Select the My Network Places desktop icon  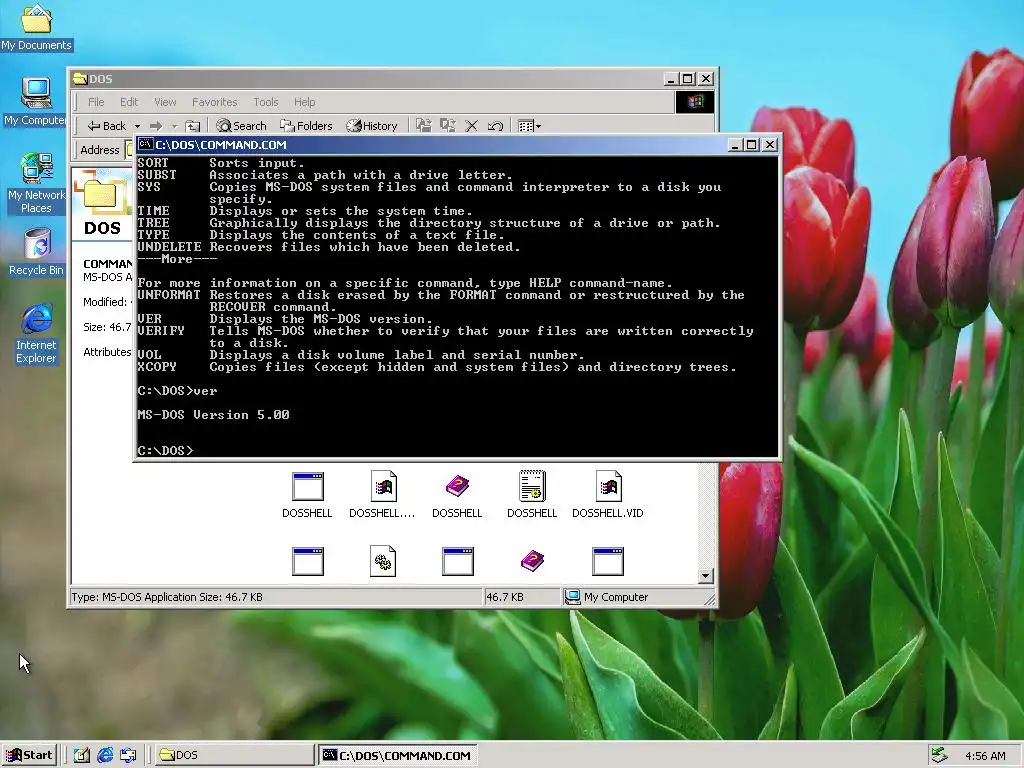[x=36, y=183]
